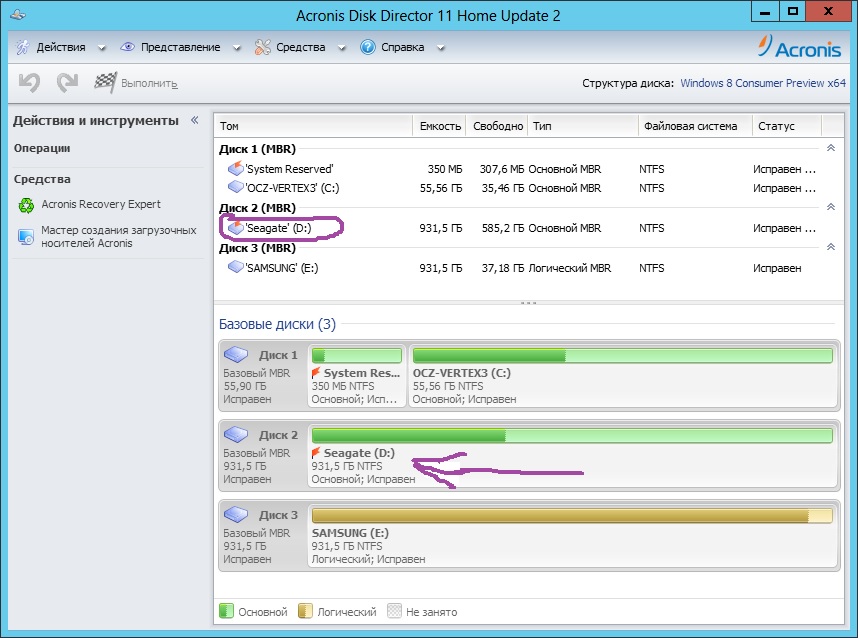Viewport: 858px width, 638px height.
Task: Click the Средства sidebar heading
Action: pos(42,179)
